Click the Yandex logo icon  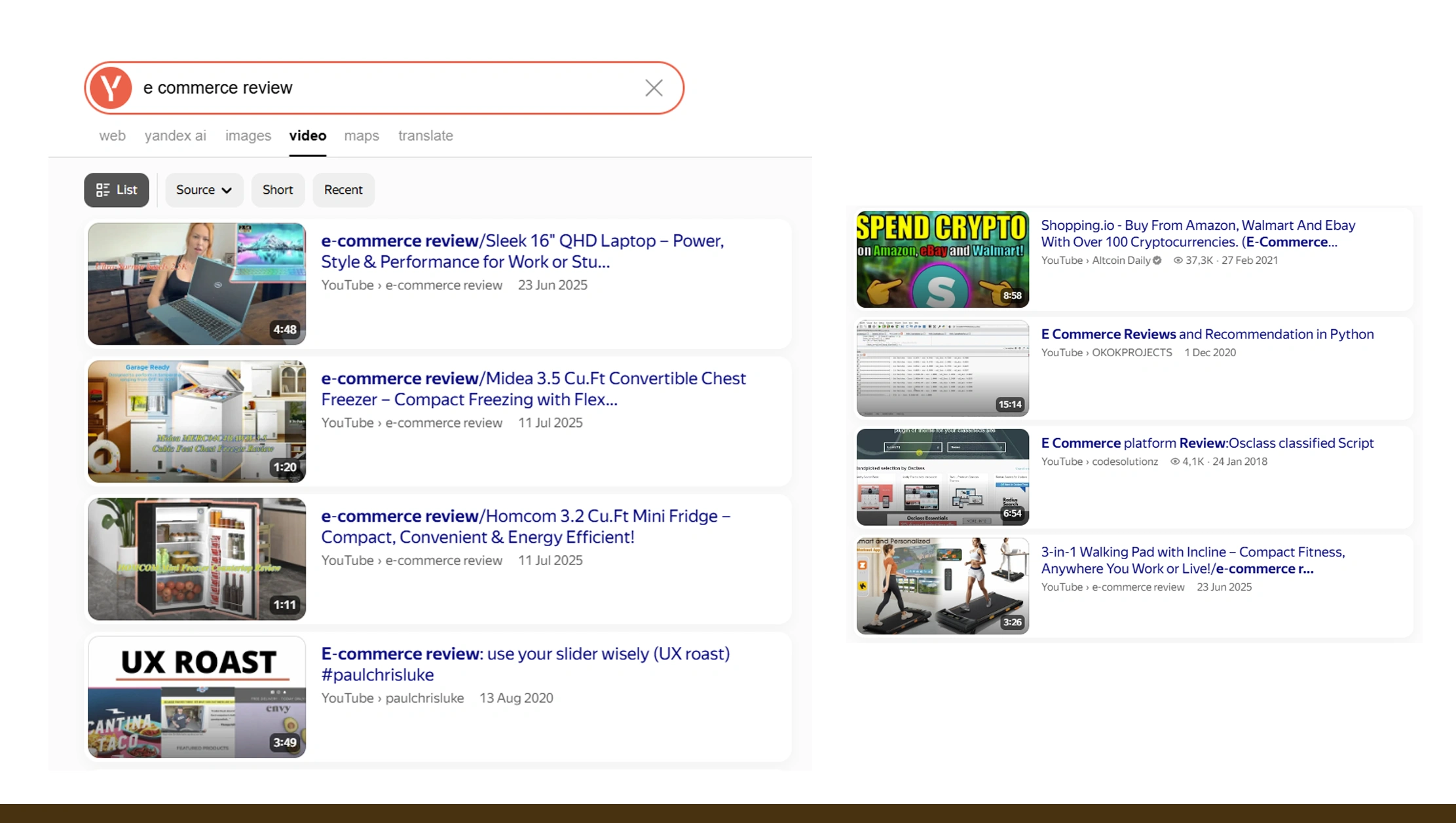pyautogui.click(x=111, y=88)
